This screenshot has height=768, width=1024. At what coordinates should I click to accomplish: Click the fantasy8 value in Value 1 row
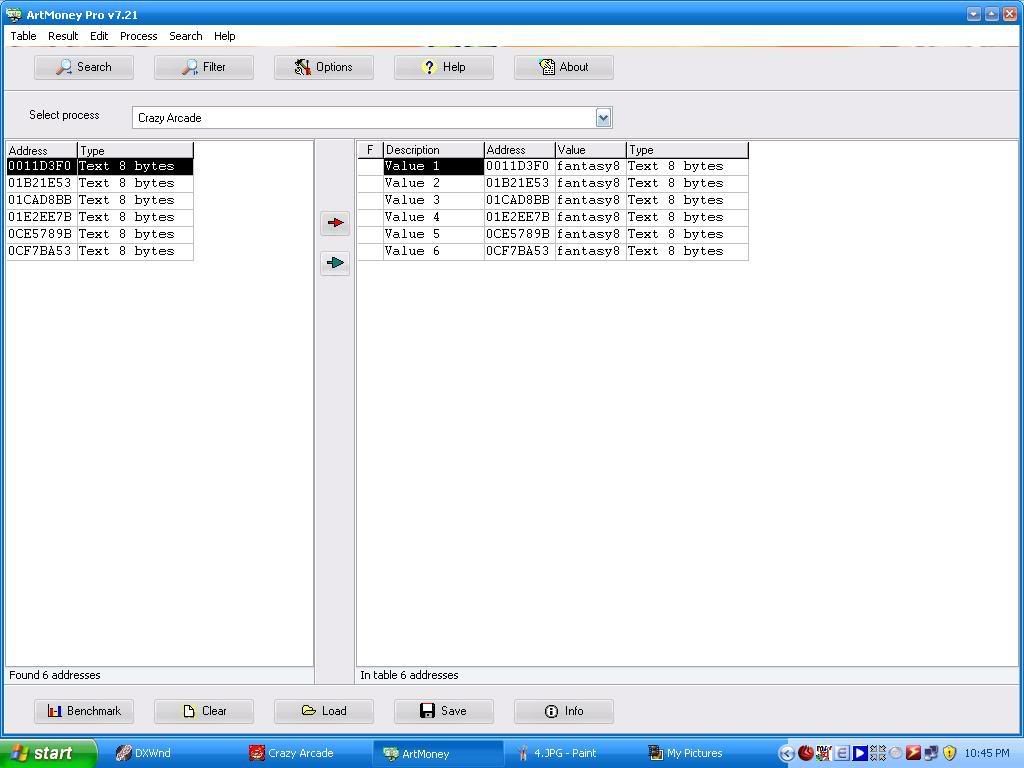coord(590,167)
